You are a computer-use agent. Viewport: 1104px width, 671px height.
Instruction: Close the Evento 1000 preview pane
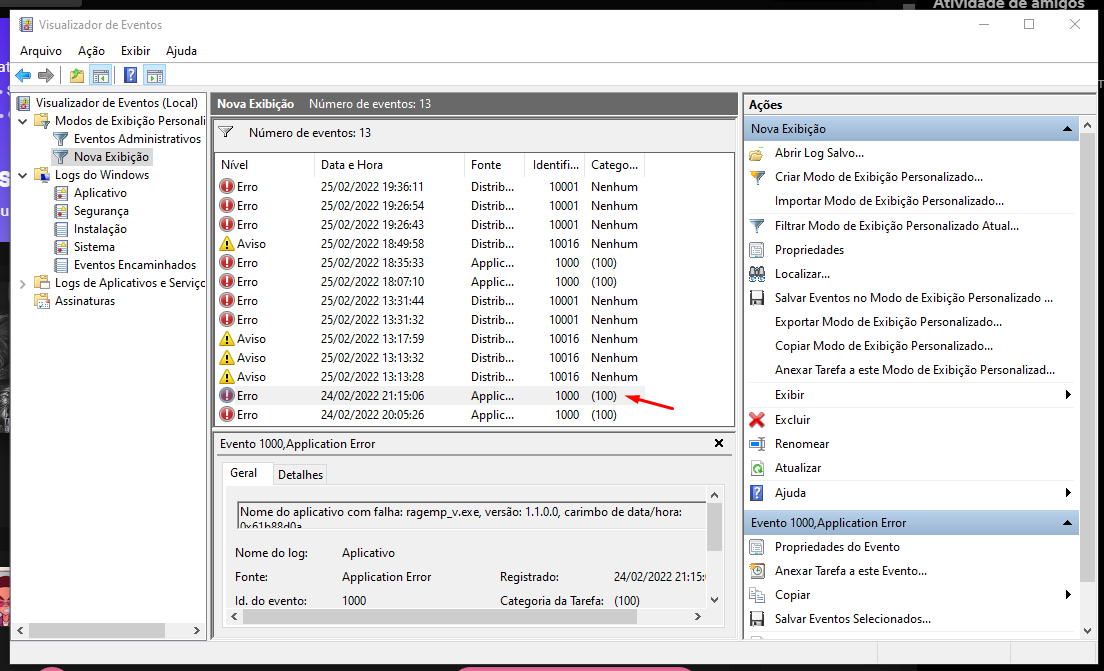(719, 443)
